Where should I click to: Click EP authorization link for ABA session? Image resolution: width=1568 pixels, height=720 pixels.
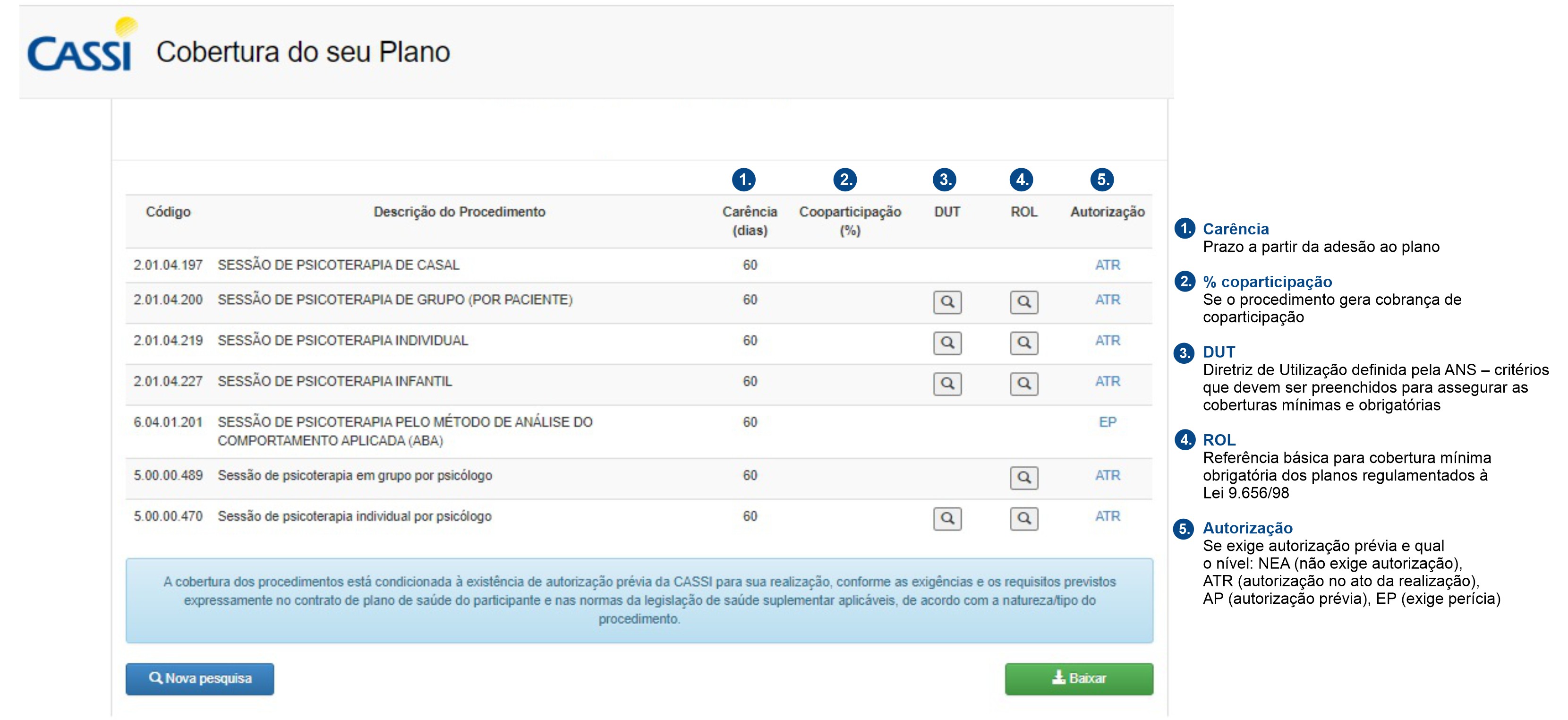pos(1107,422)
